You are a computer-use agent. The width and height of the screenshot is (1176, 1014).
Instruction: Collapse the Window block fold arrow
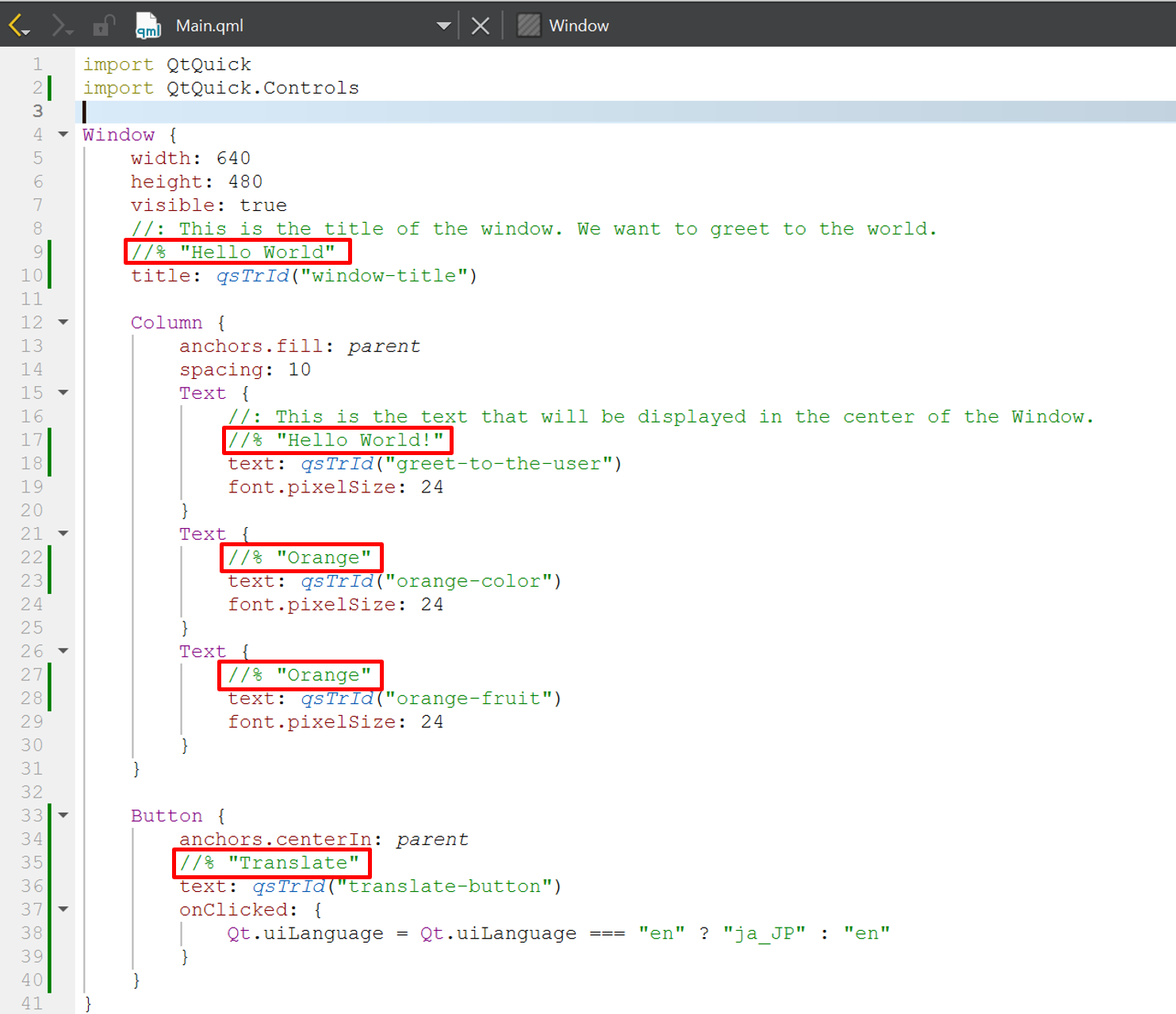(63, 135)
